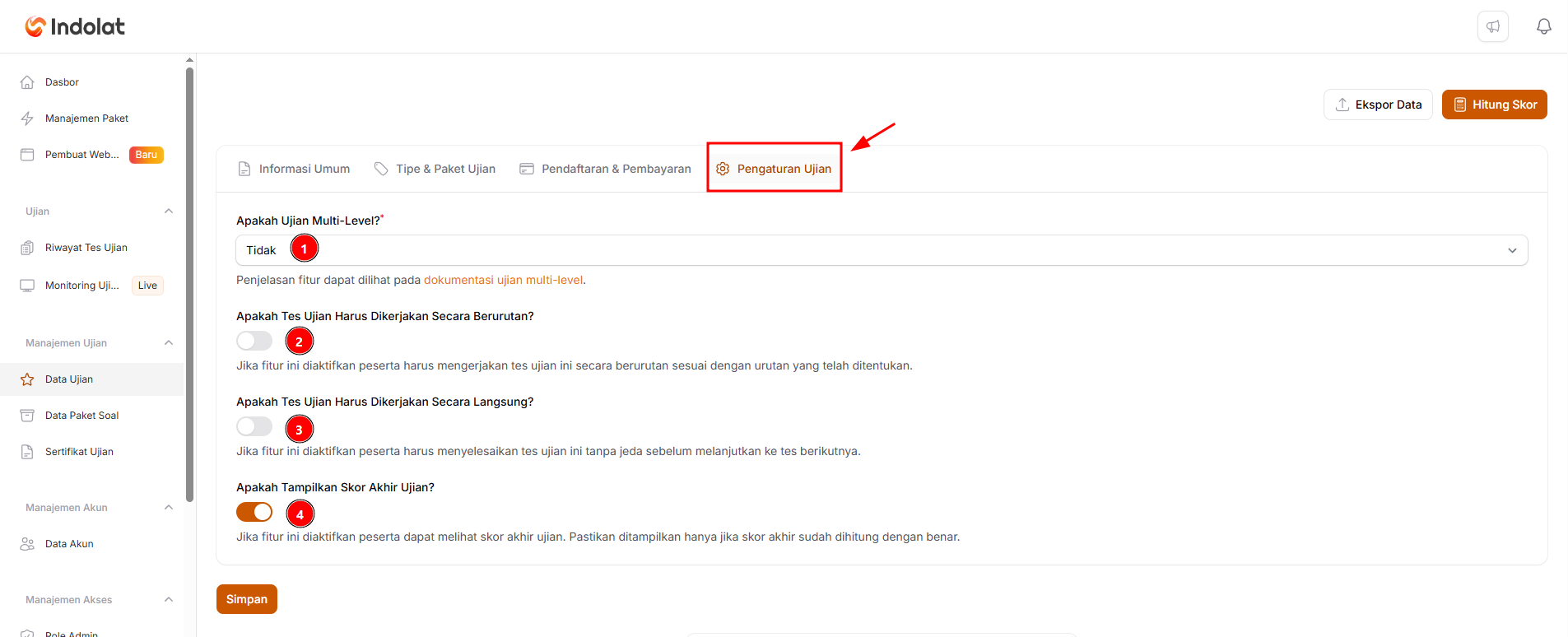
Task: Enable the Dikerjakan Secara Langsung toggle
Action: [x=254, y=426]
